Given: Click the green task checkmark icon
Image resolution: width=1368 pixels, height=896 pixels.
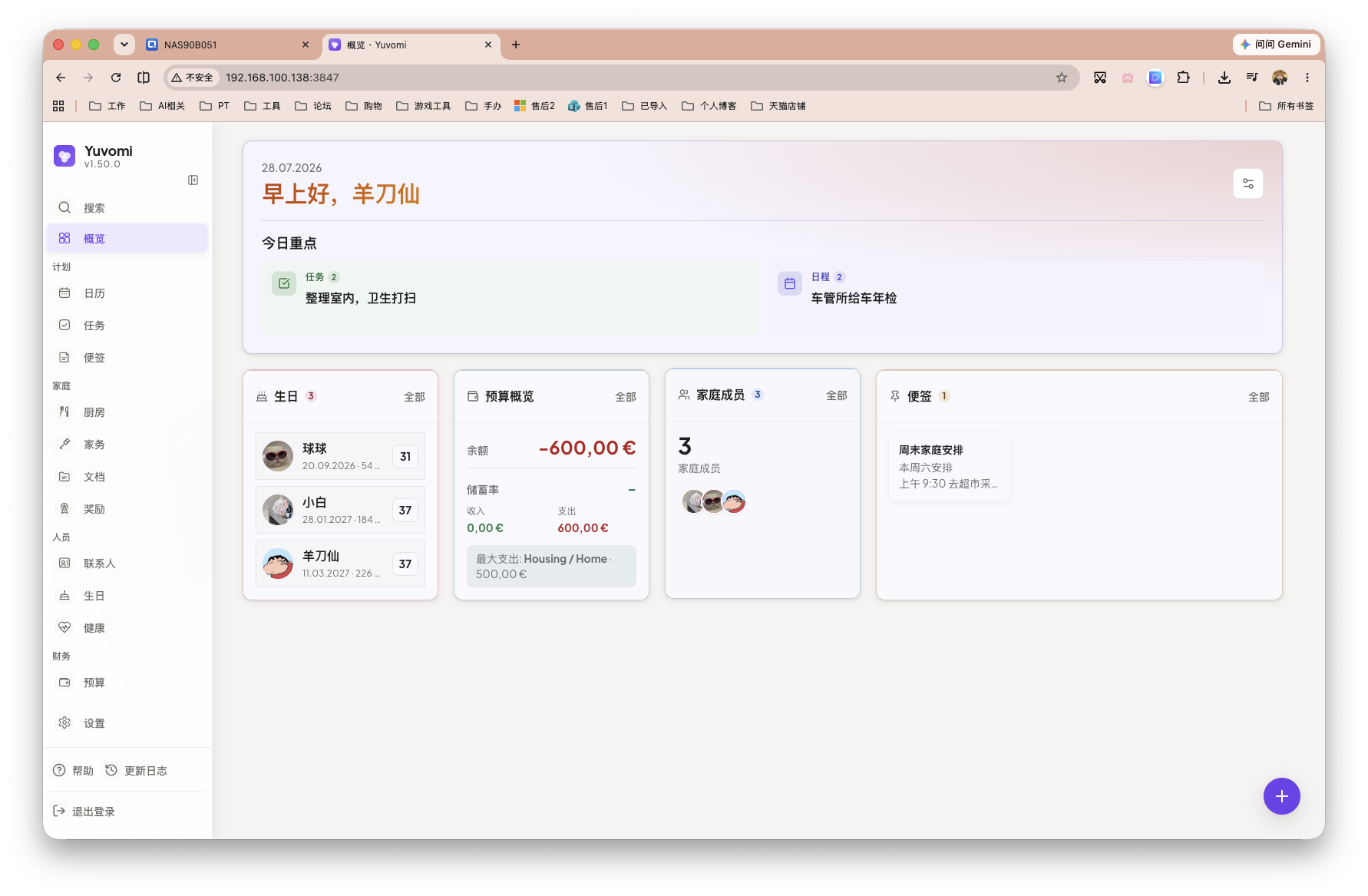Looking at the screenshot, I should click(284, 283).
